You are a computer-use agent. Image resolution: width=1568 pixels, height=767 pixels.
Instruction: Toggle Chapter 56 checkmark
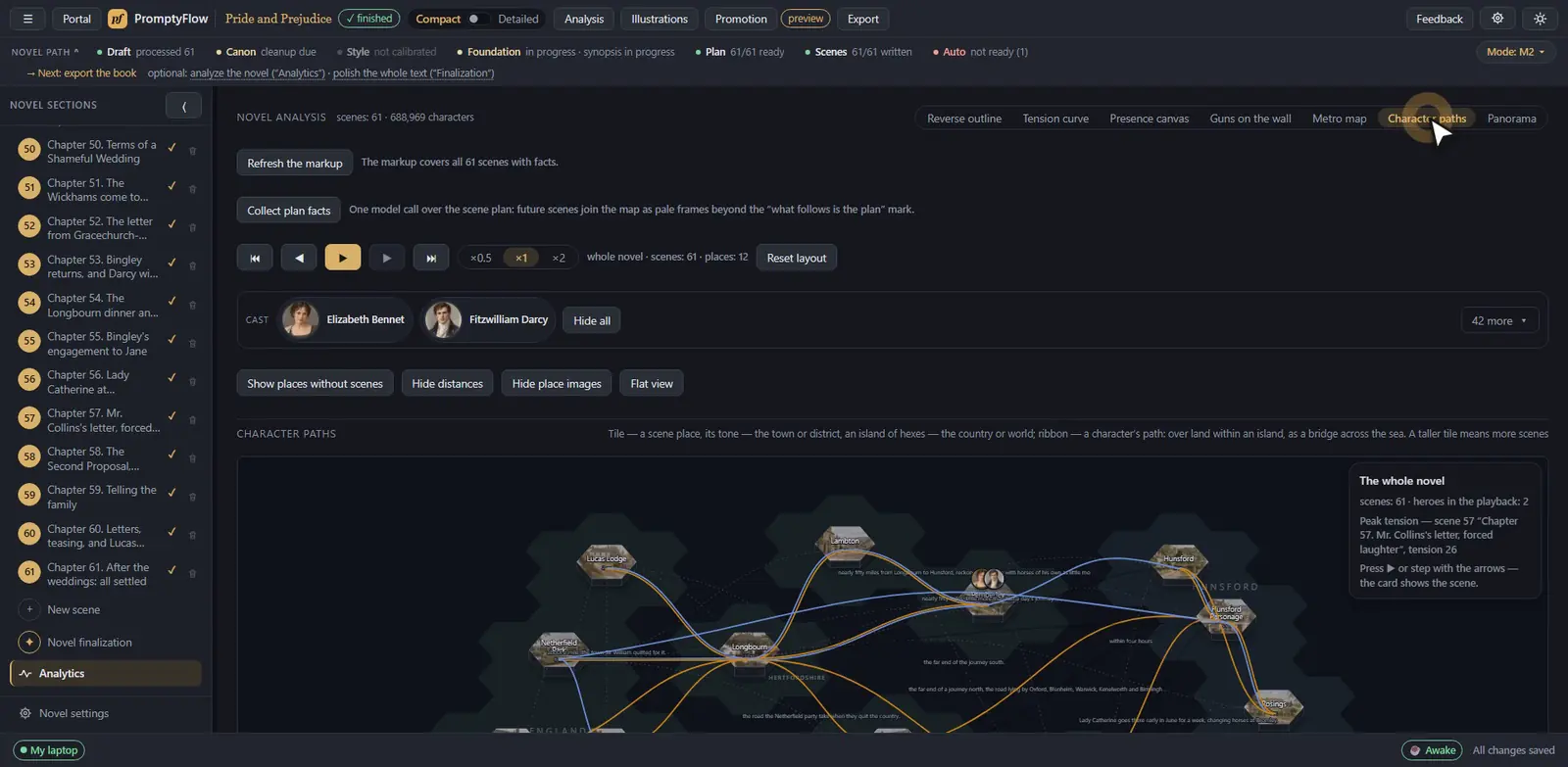171,378
